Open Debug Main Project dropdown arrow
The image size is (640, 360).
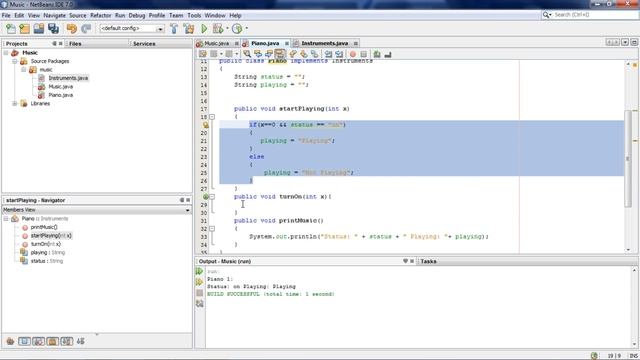click(x=227, y=29)
